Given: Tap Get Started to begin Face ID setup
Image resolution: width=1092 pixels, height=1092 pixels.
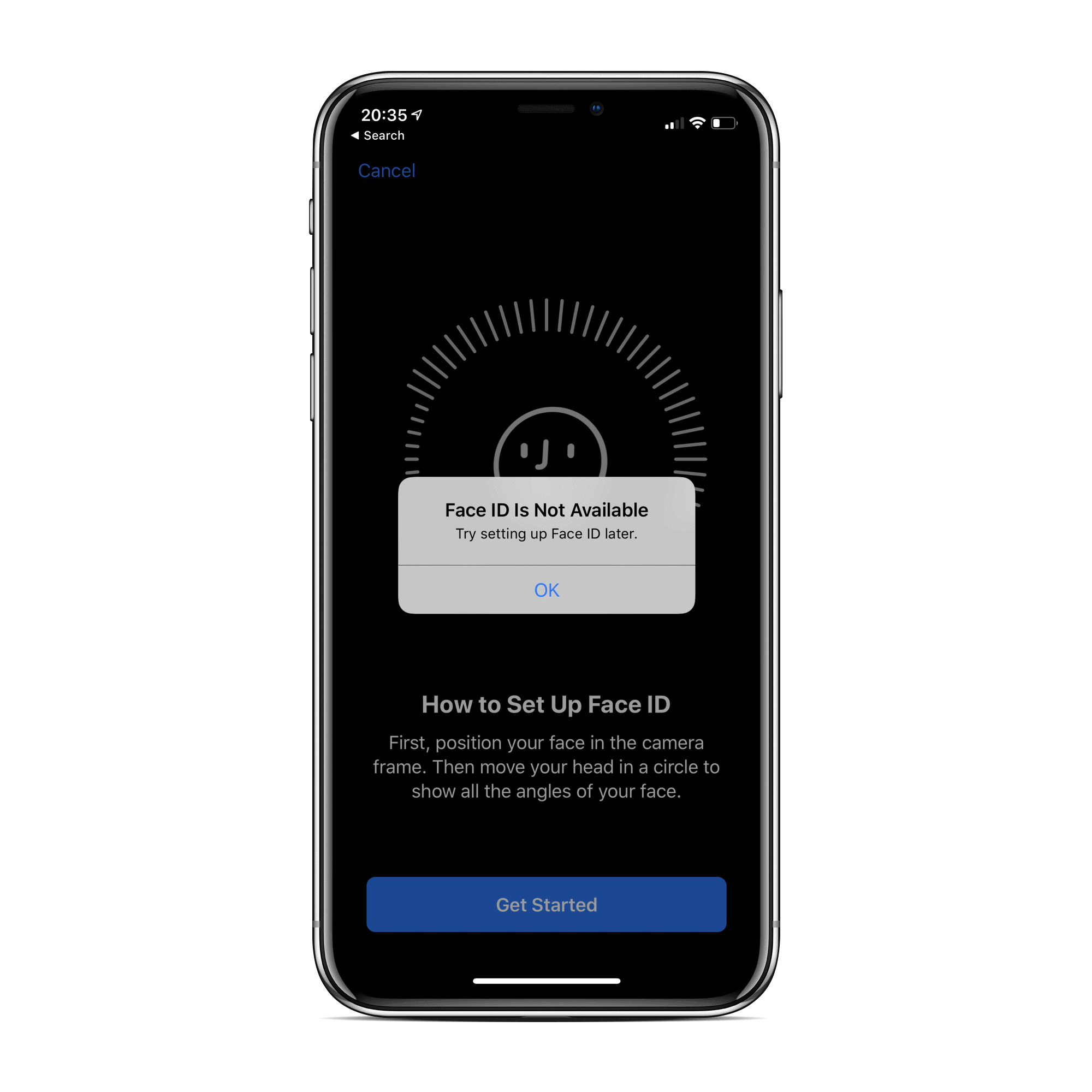Looking at the screenshot, I should [546, 932].
